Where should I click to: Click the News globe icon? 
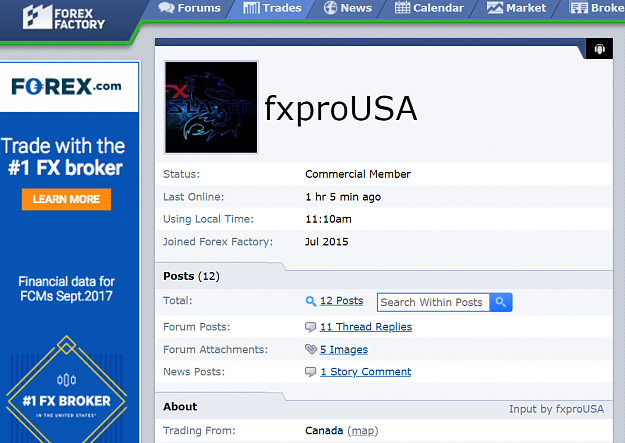pos(330,8)
